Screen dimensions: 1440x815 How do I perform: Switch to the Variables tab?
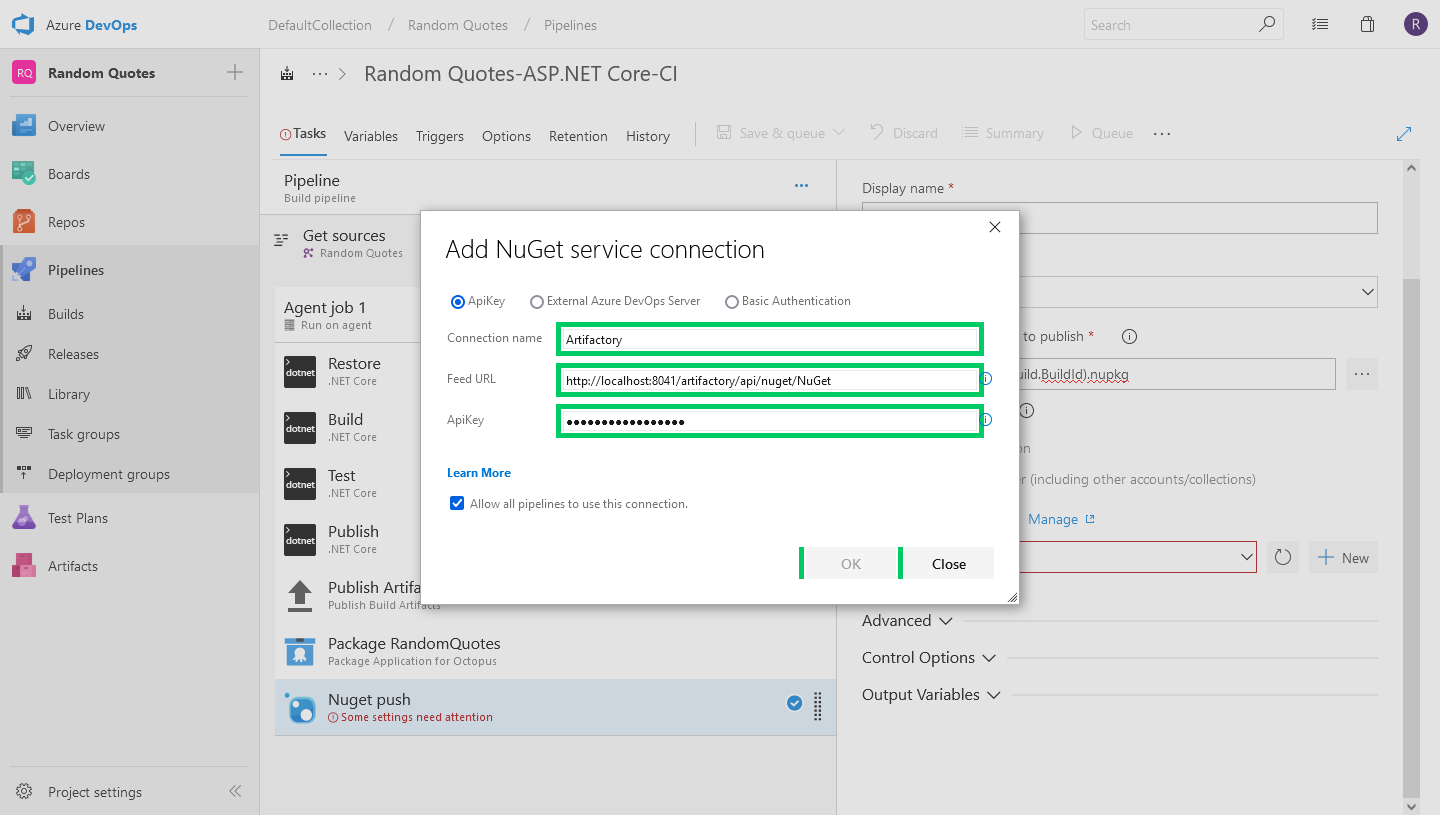[371, 136]
